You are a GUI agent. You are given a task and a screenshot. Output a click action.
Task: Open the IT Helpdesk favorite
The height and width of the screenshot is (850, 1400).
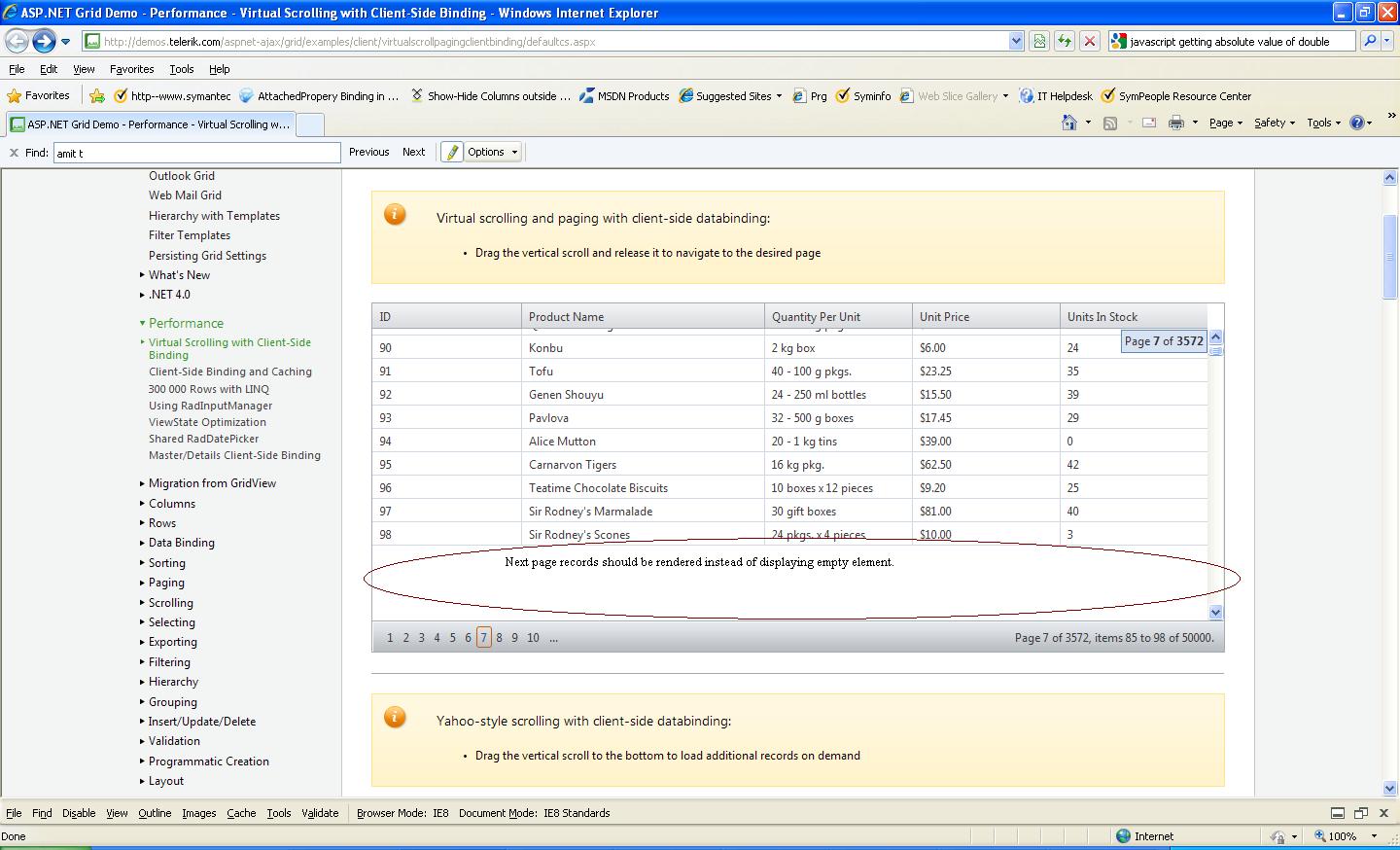coord(1056,95)
